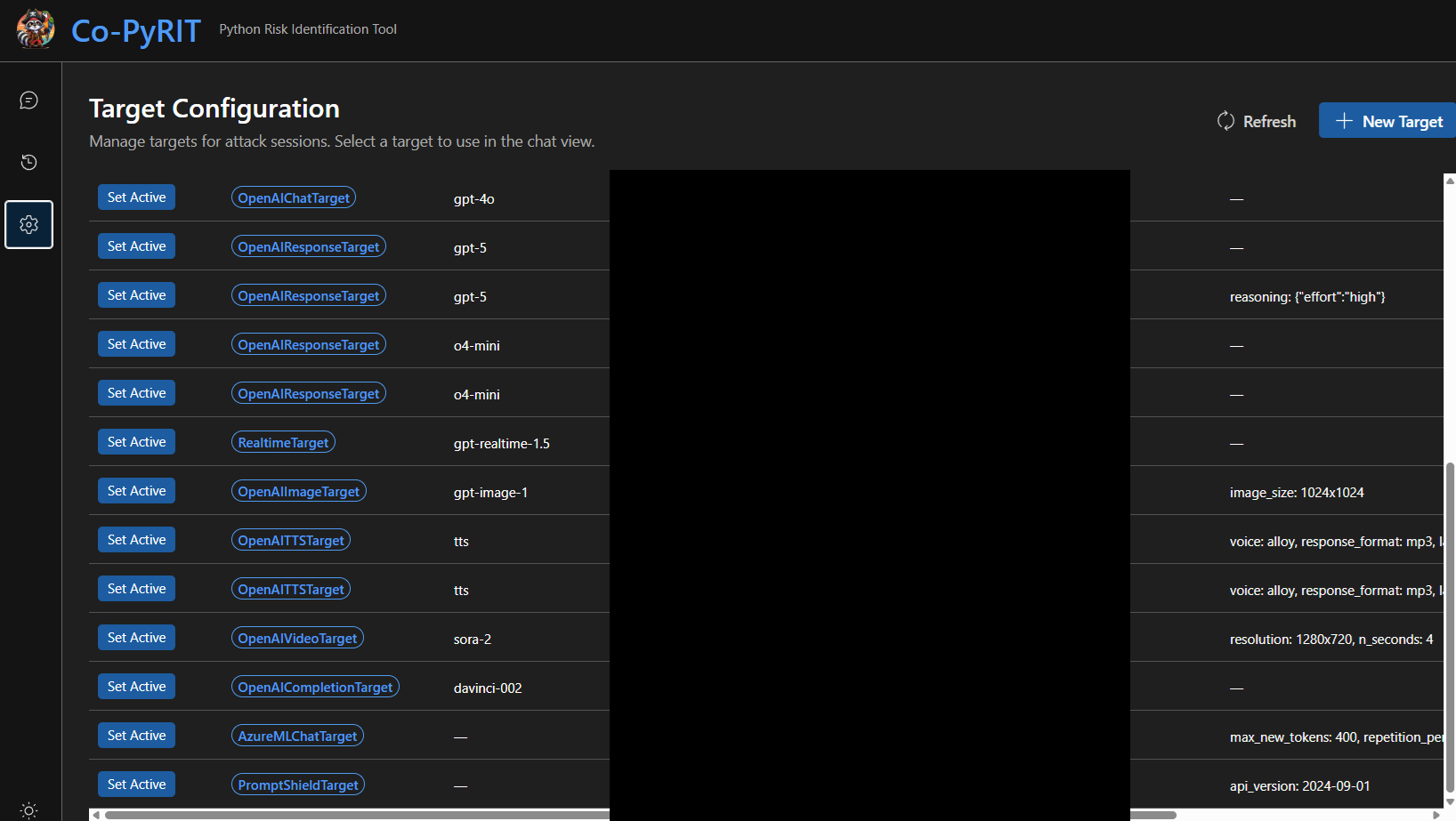Viewport: 1456px width, 821px height.
Task: Select the gear configuration icon in sidebar
Action: (29, 224)
